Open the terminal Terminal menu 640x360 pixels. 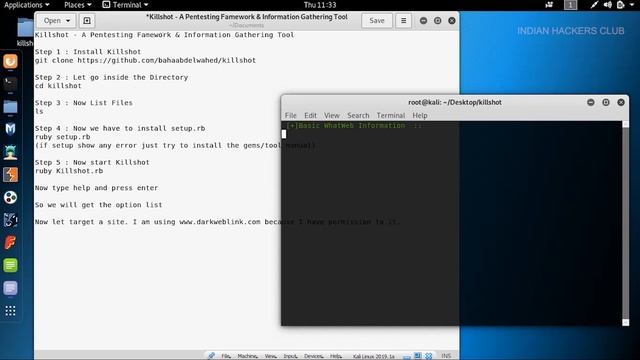coord(391,116)
